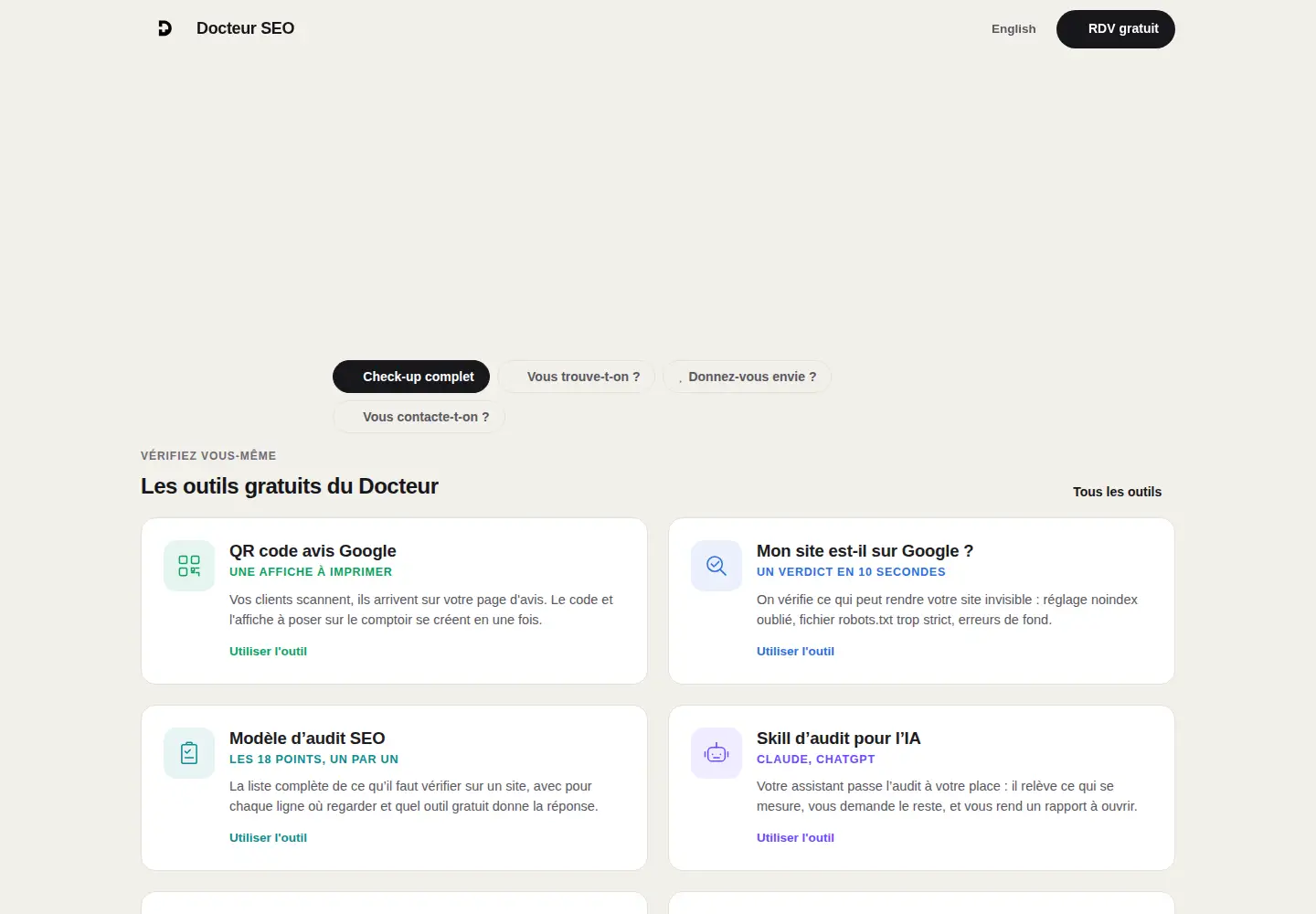Click the QR code avis Google icon
This screenshot has width=1316, height=914.
(x=189, y=566)
